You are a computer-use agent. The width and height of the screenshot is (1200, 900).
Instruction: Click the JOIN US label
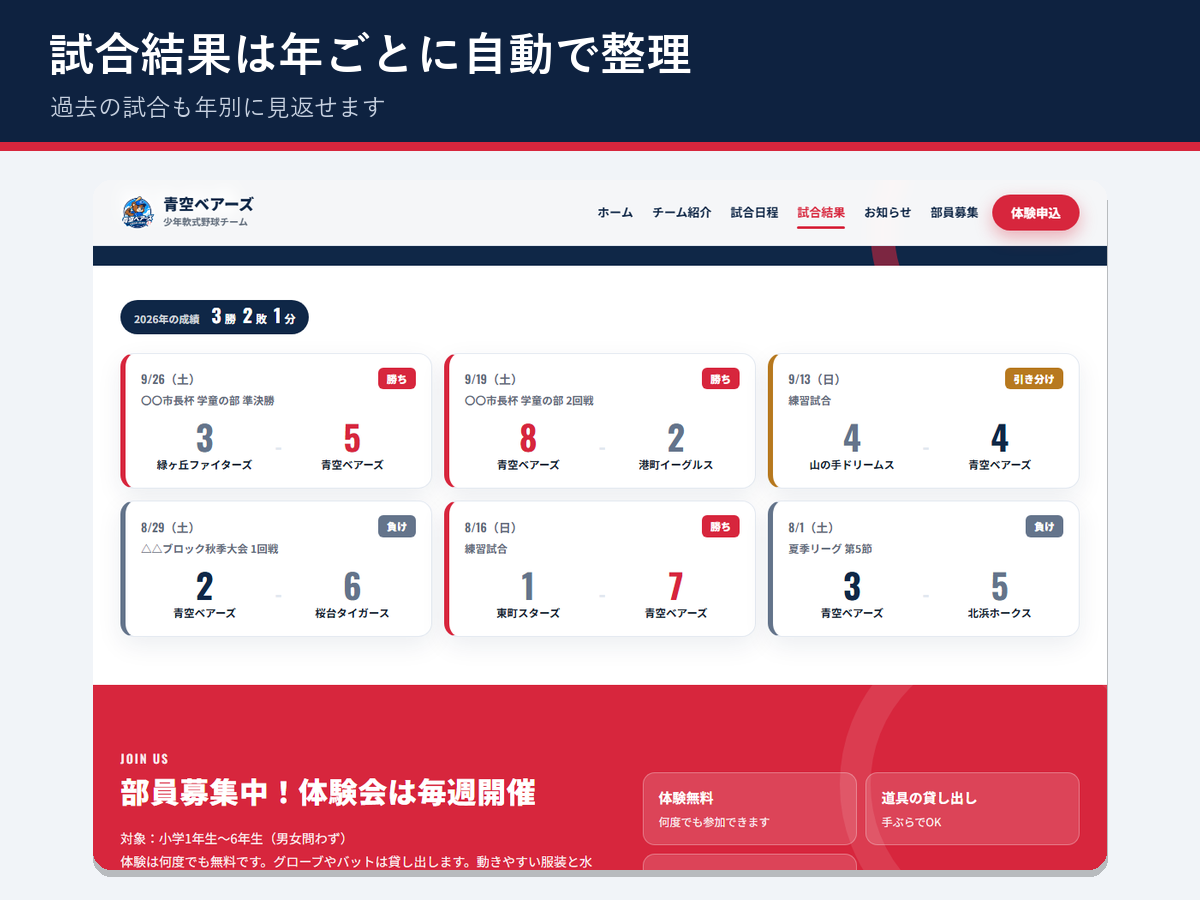pos(144,759)
